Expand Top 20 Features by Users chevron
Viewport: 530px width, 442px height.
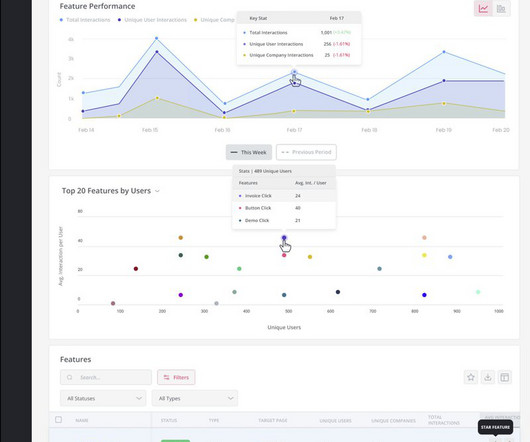pos(157,191)
